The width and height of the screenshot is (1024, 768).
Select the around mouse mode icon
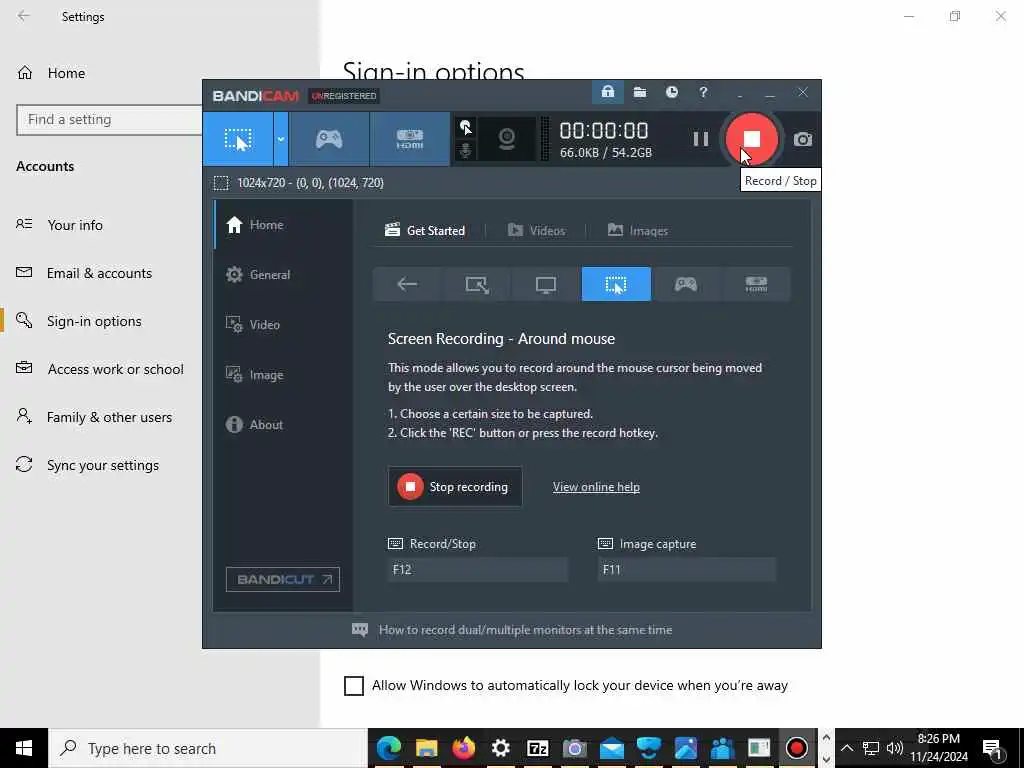[x=616, y=284]
